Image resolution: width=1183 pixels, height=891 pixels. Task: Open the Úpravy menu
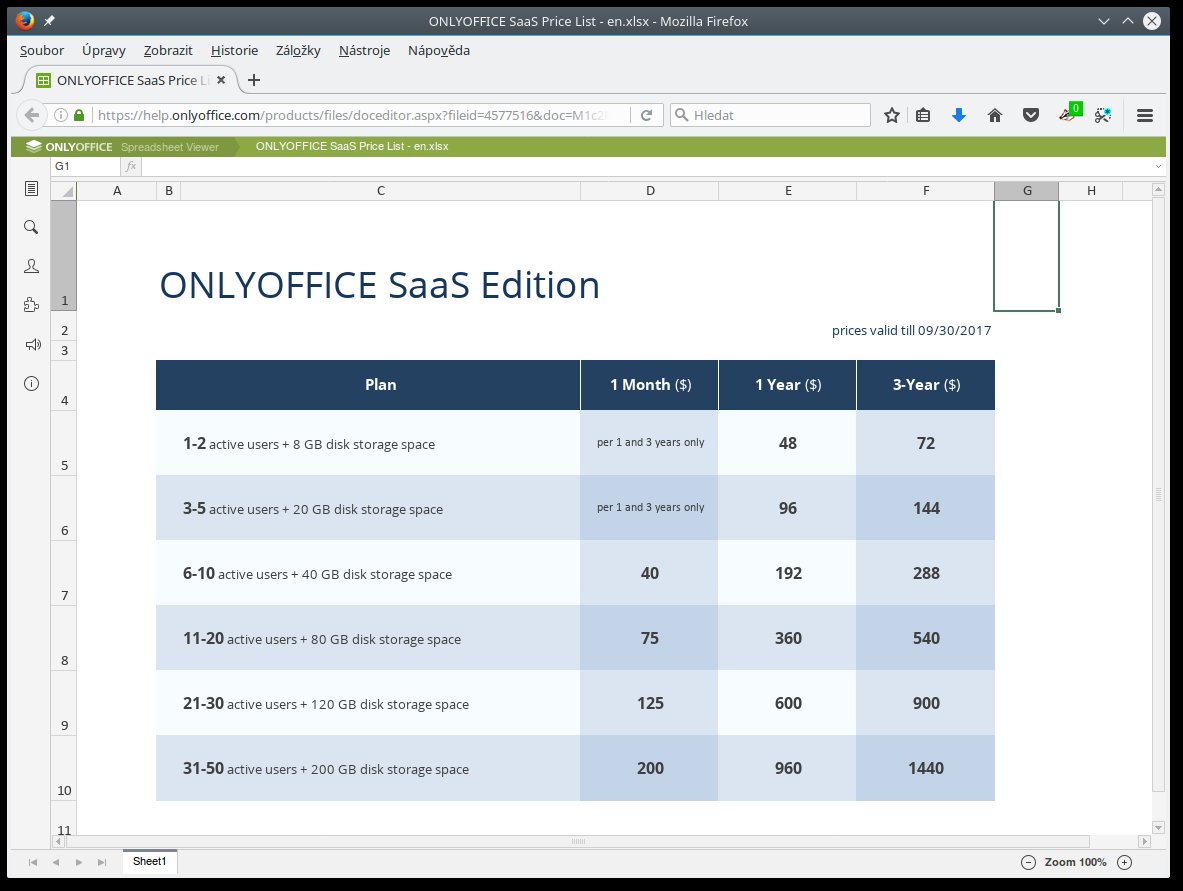pyautogui.click(x=103, y=51)
